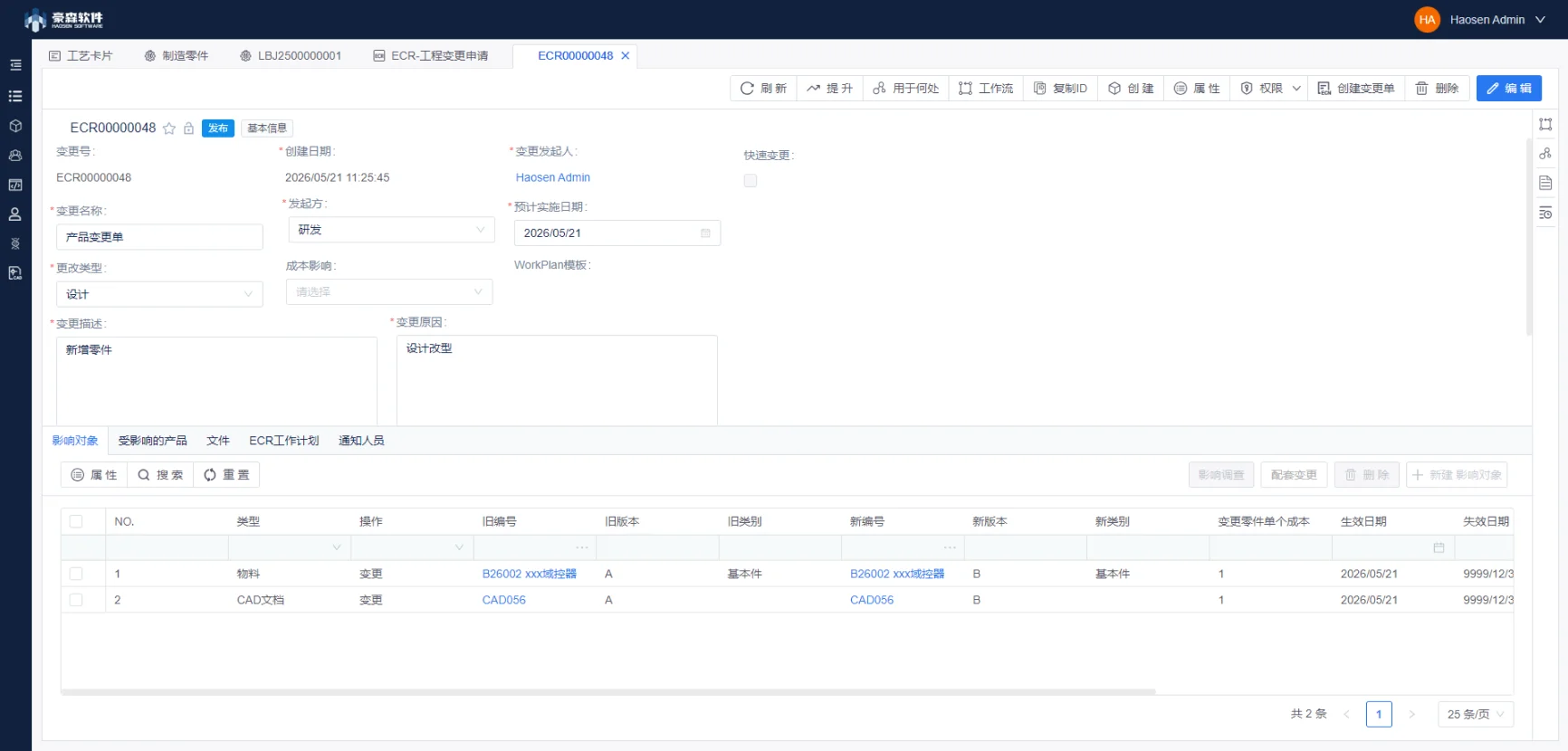Image resolution: width=1568 pixels, height=751 pixels.
Task: Open the 发起方 dropdown showing 研发
Action: click(x=392, y=230)
